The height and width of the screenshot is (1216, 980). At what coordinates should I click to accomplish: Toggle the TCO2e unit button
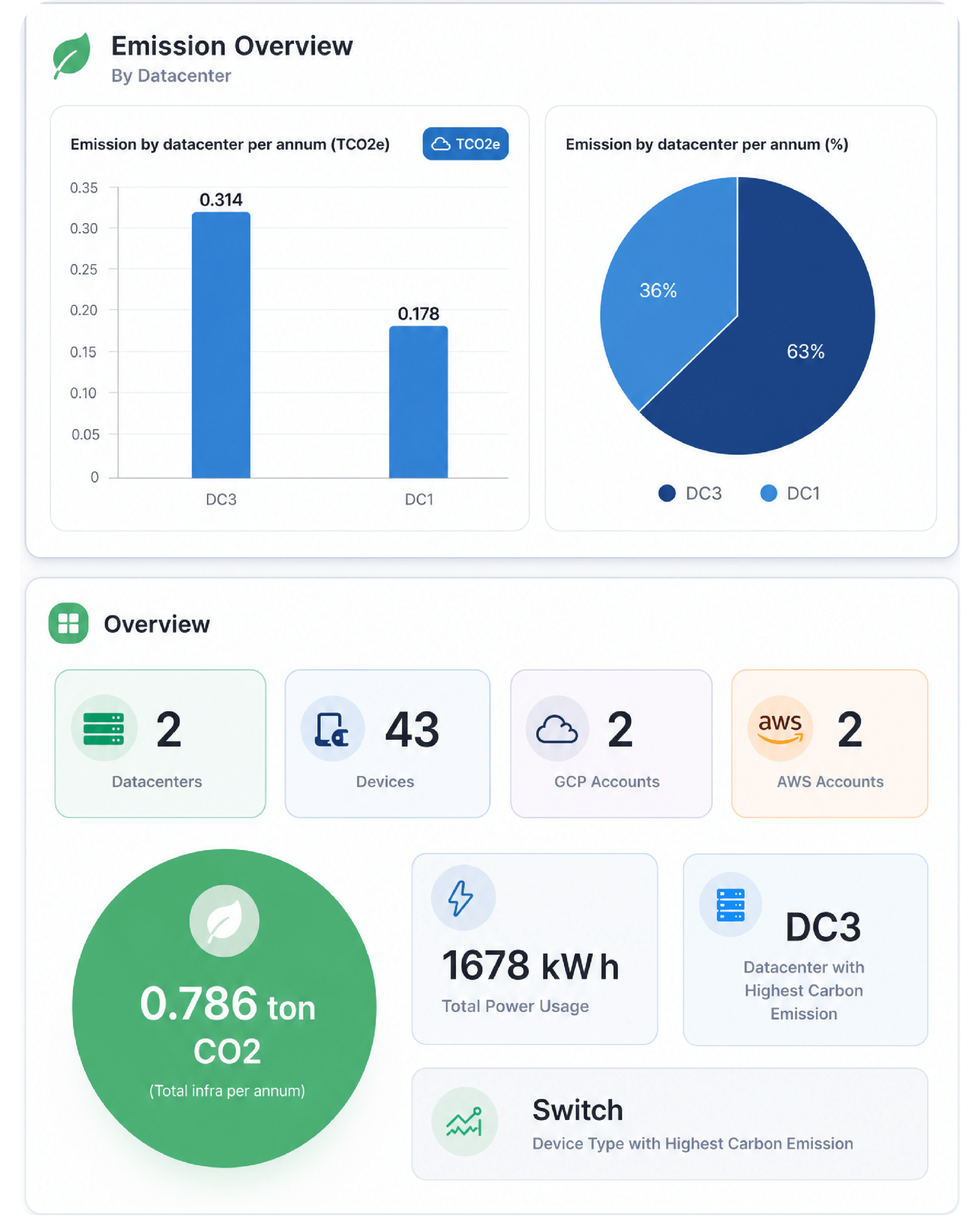tap(465, 143)
